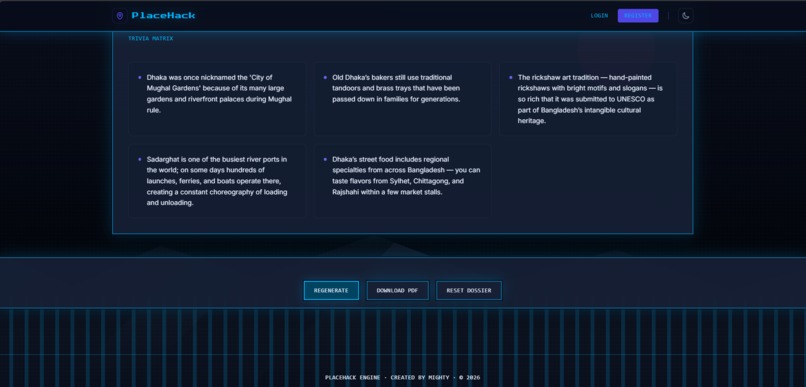Select the Dhaka's street food trivia card

(x=403, y=181)
